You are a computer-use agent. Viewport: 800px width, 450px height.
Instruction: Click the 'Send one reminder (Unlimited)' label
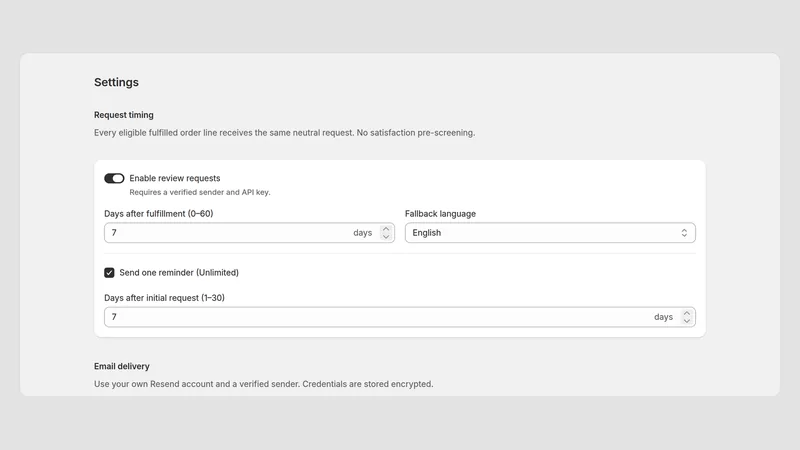[179, 272]
